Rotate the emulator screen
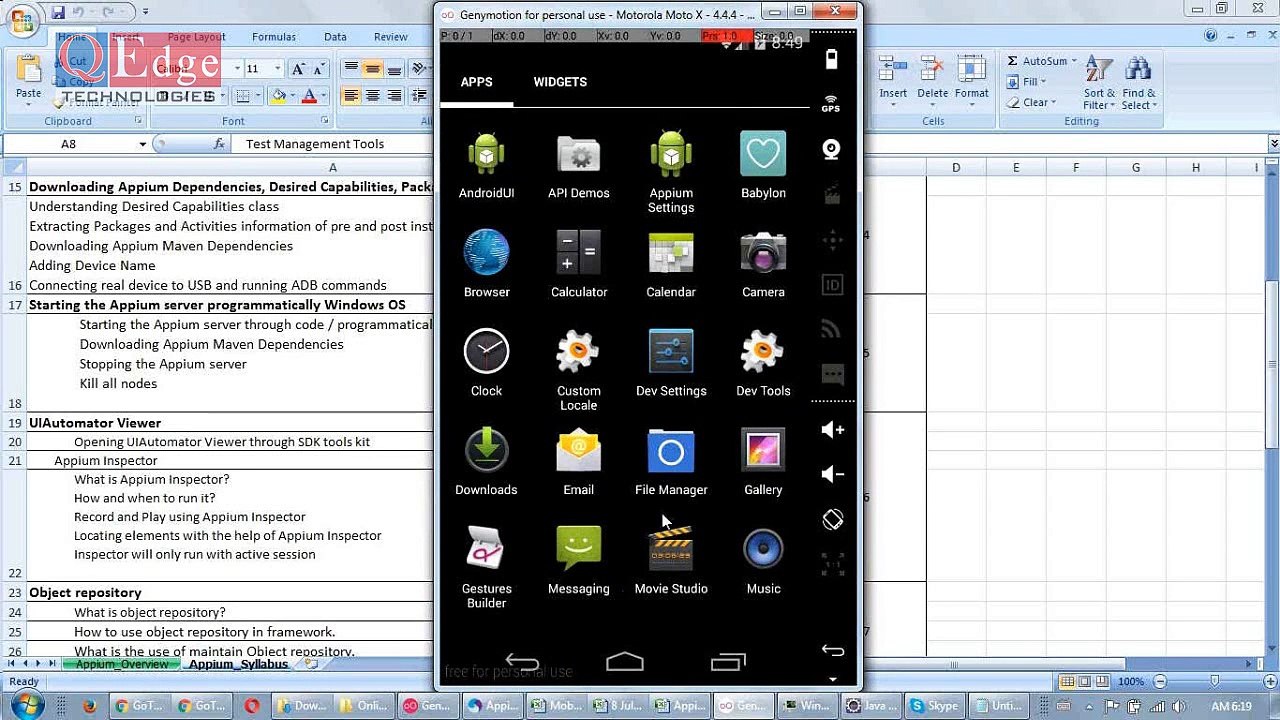The width and height of the screenshot is (1280, 720). coord(832,519)
